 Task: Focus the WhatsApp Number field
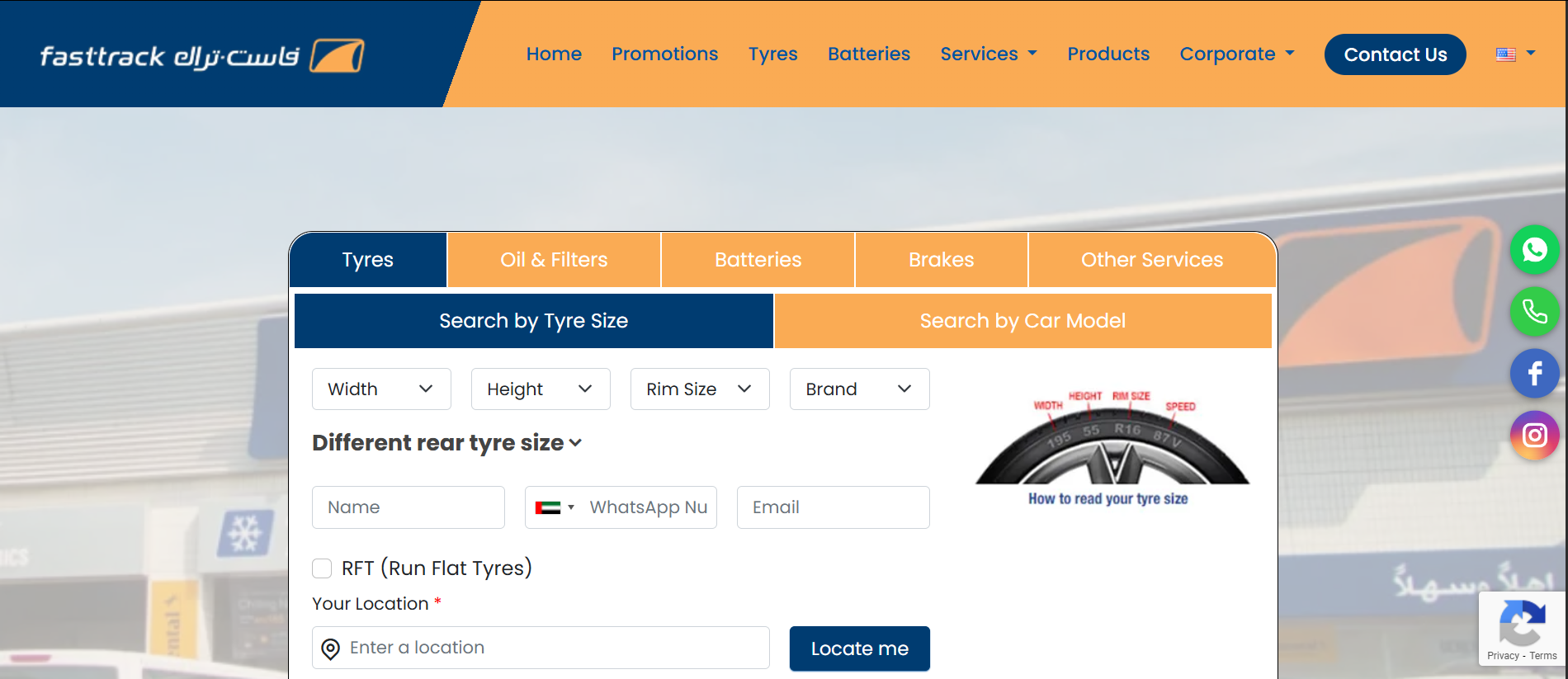648,507
